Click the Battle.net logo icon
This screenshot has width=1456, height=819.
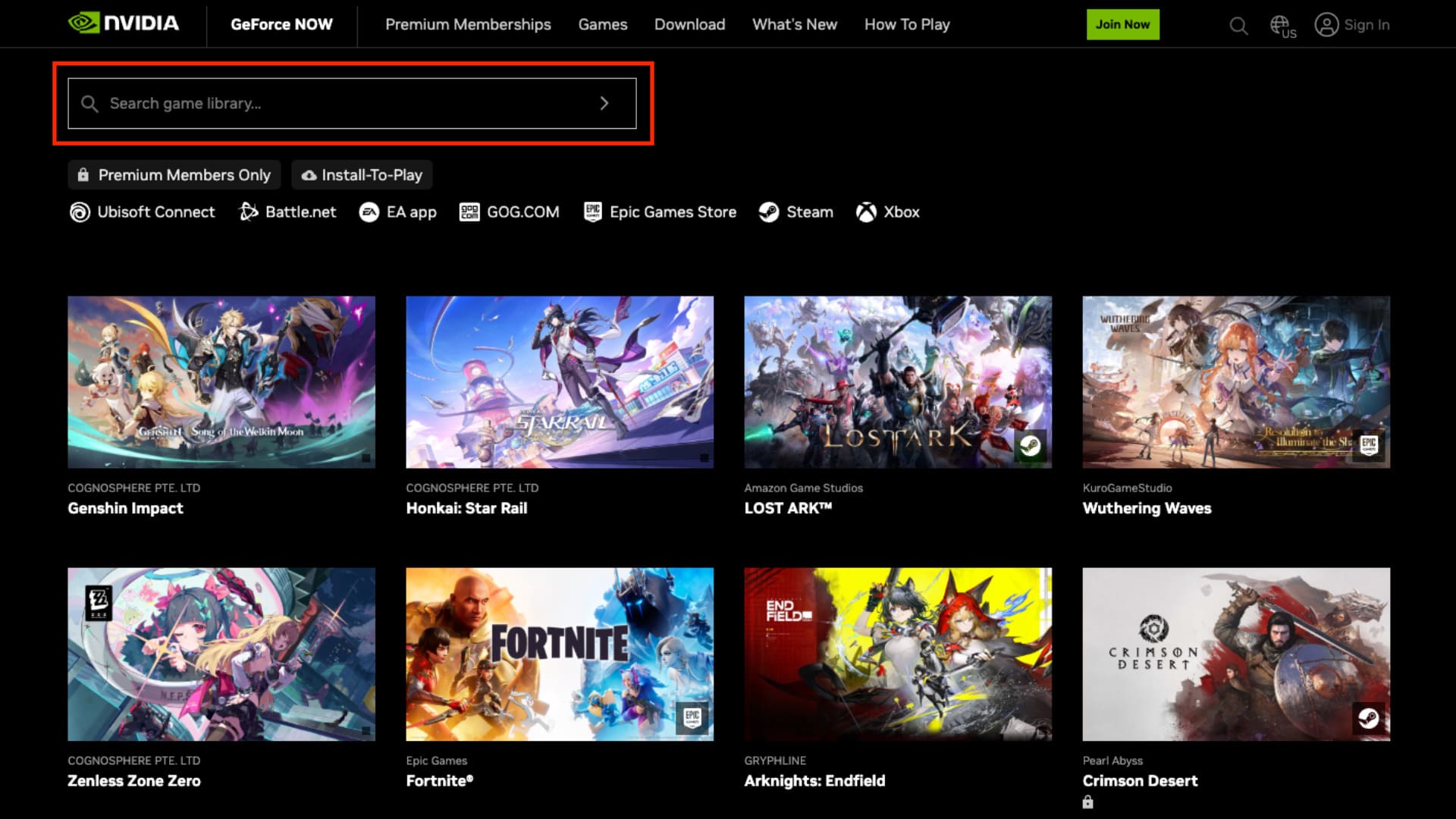[248, 212]
